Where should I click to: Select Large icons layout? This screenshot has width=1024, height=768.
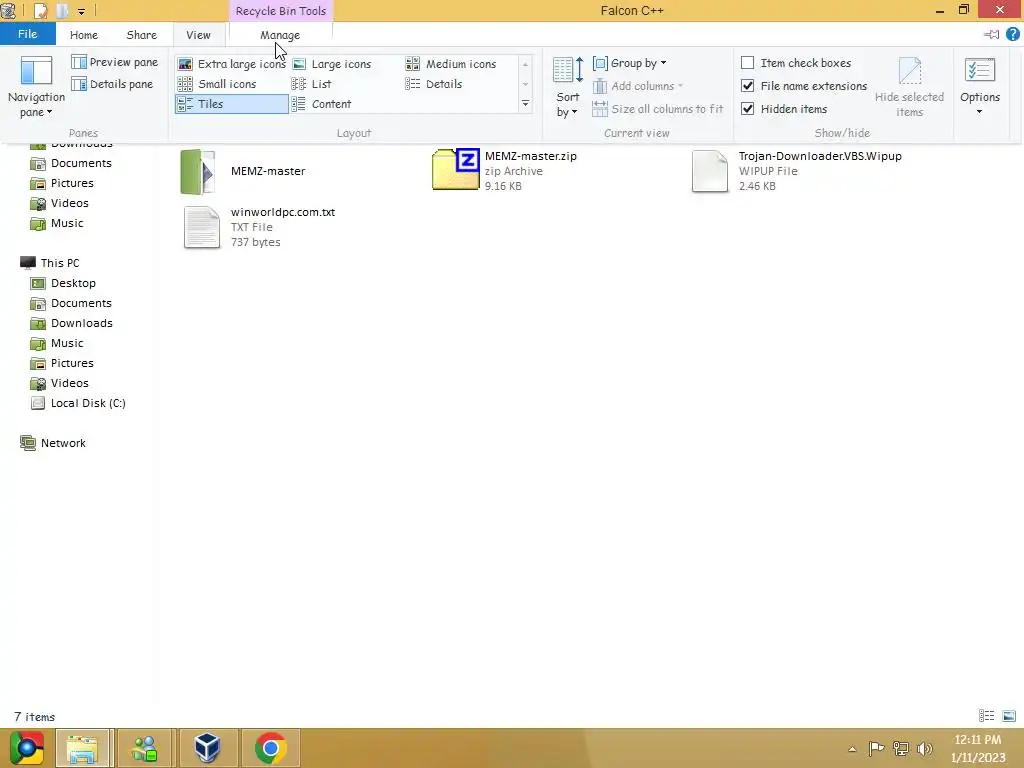pos(331,64)
